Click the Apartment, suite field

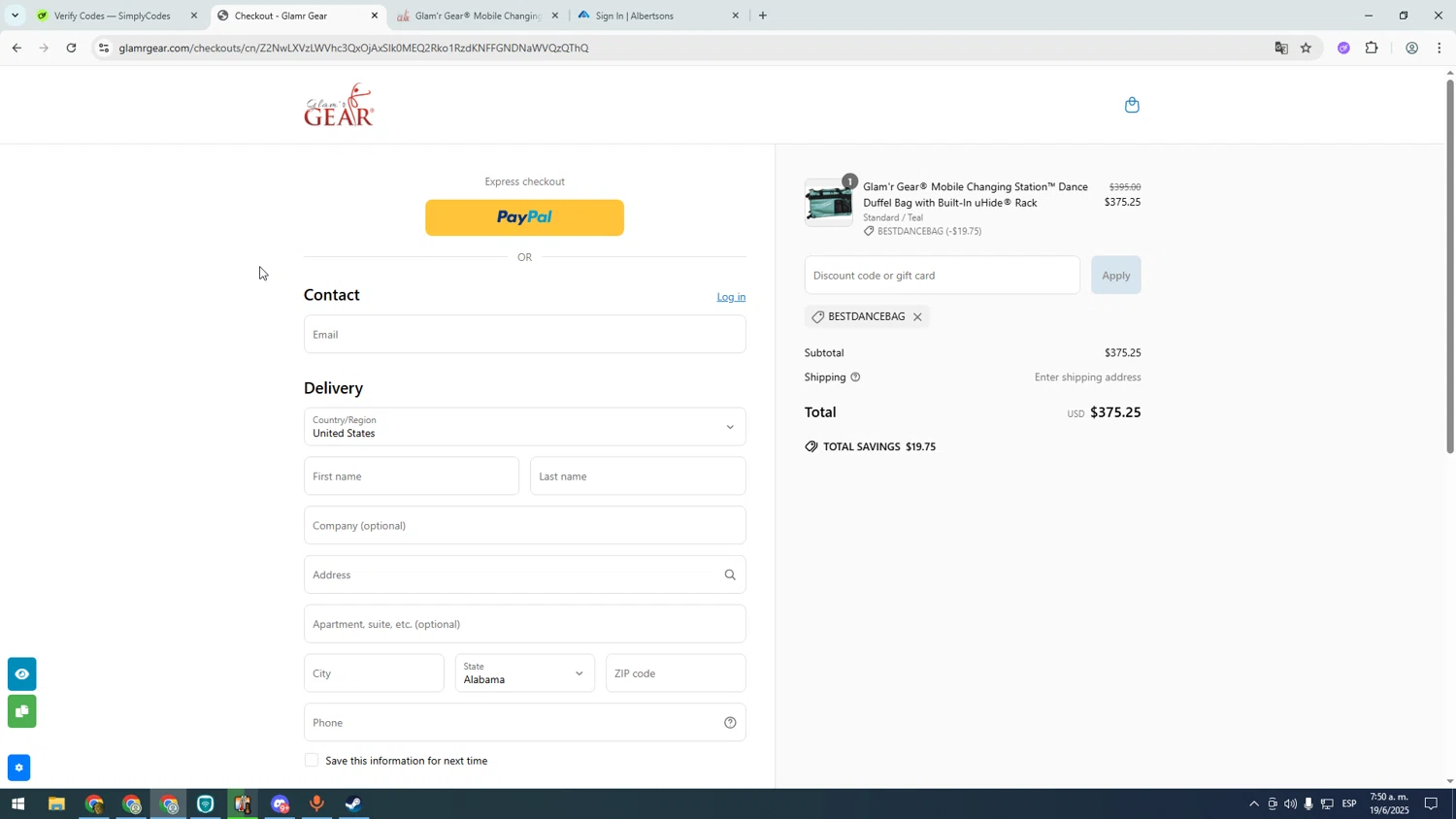(x=525, y=624)
